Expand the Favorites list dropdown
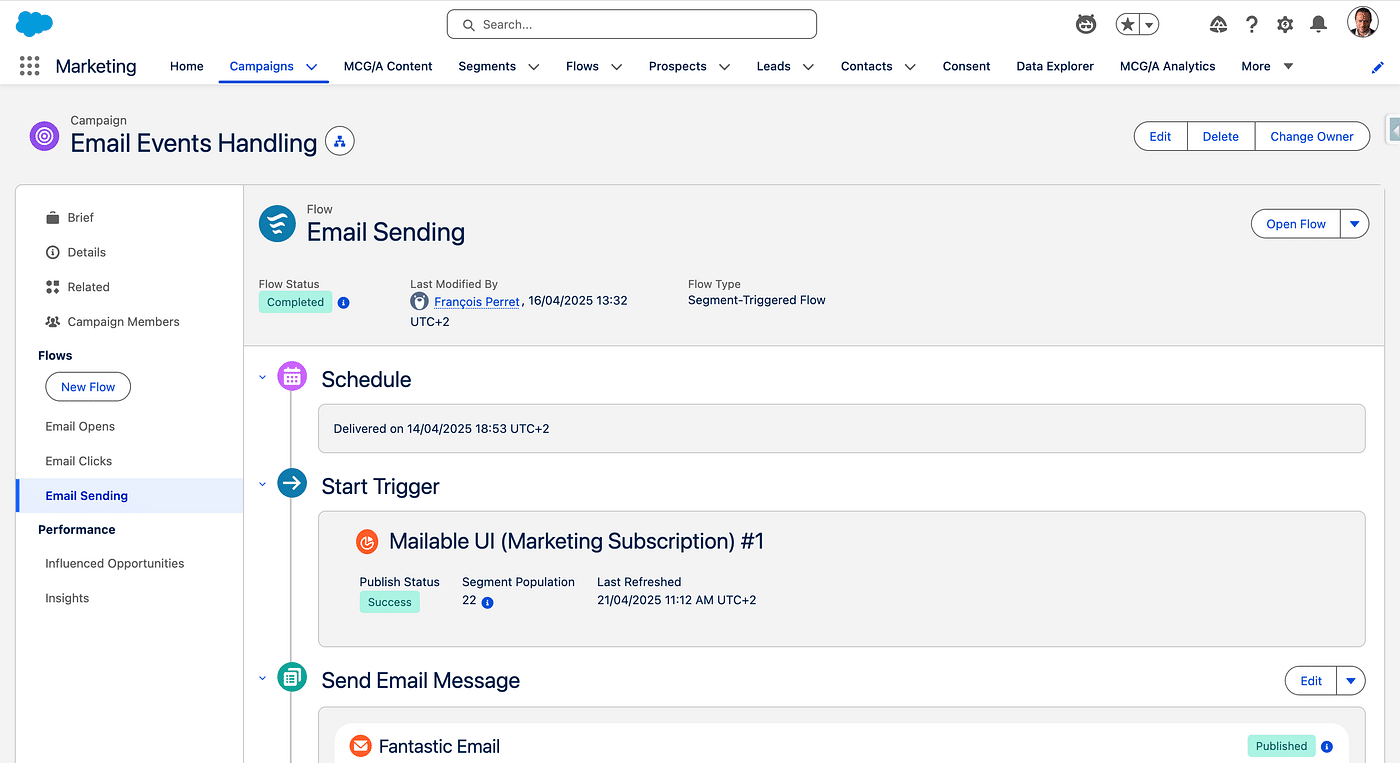Viewport: 1400px width, 763px height. click(x=1150, y=25)
